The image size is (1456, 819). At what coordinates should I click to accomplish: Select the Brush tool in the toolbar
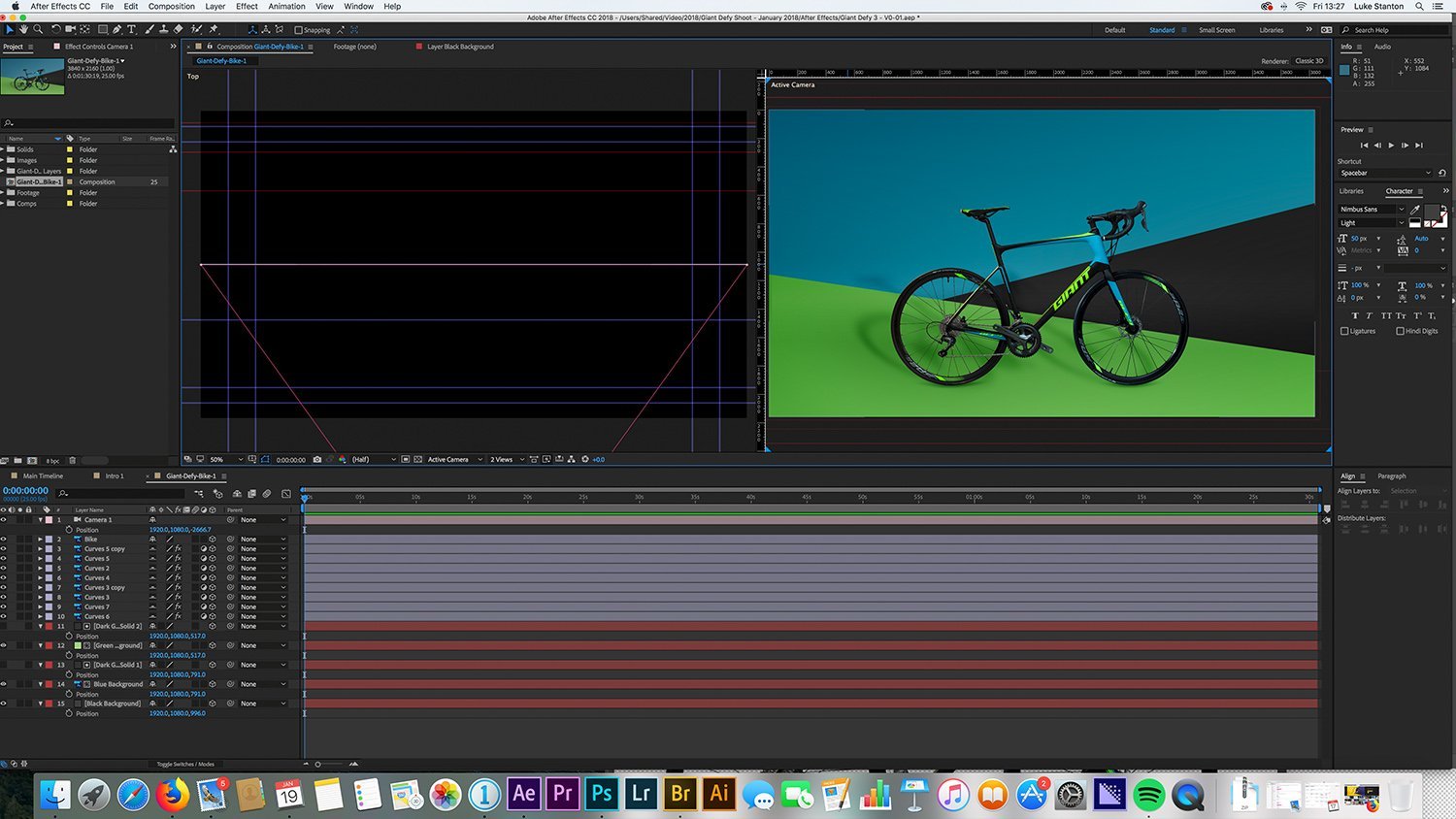point(149,29)
